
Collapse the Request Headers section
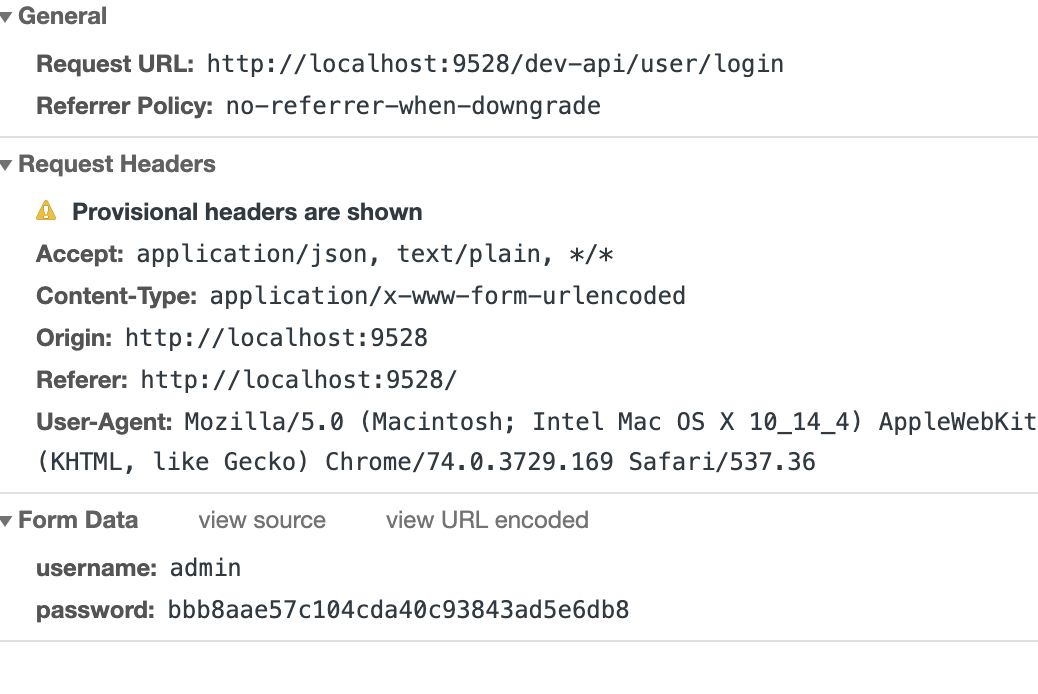[8, 164]
